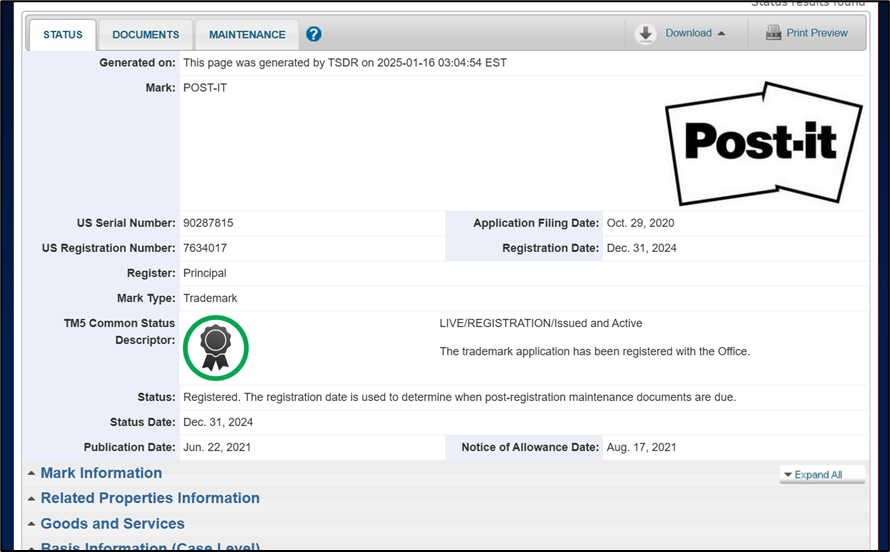Click the TSDR generated-on timestamp text
Image resolution: width=890 pixels, height=552 pixels.
pyautogui.click(x=345, y=63)
